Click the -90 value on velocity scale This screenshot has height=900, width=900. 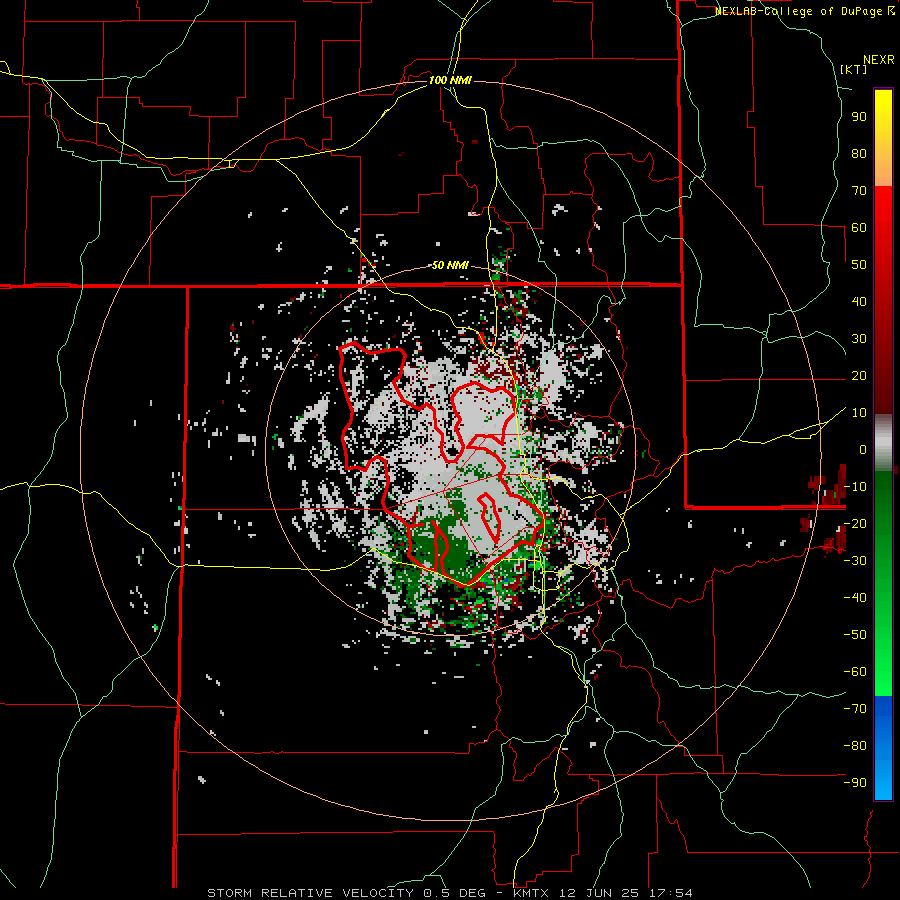[x=855, y=783]
